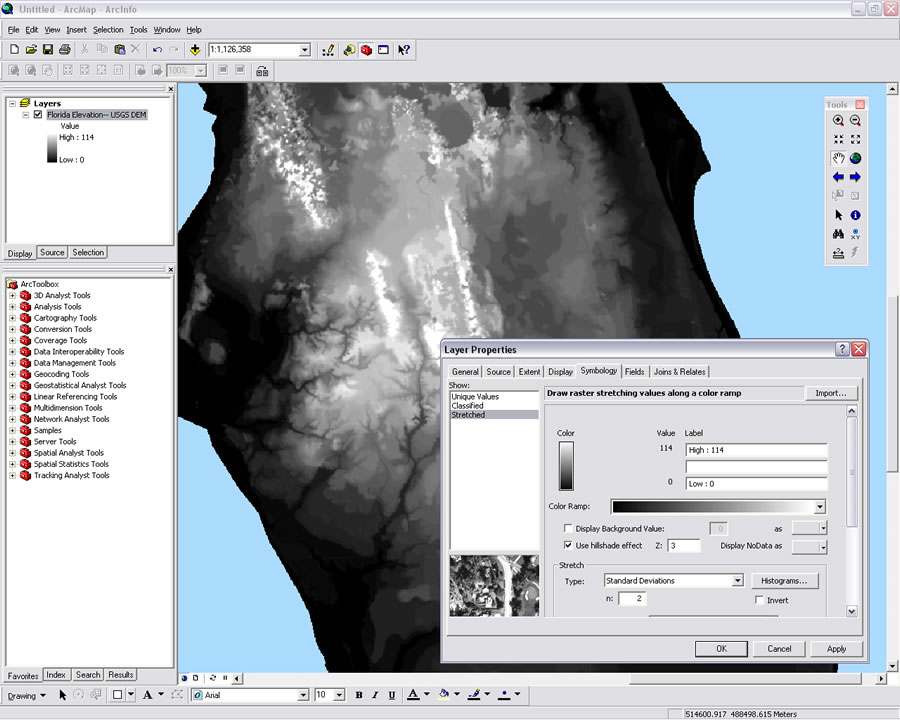Open the stretch Type dropdown
Viewport: 900px width, 720px height.
click(737, 581)
